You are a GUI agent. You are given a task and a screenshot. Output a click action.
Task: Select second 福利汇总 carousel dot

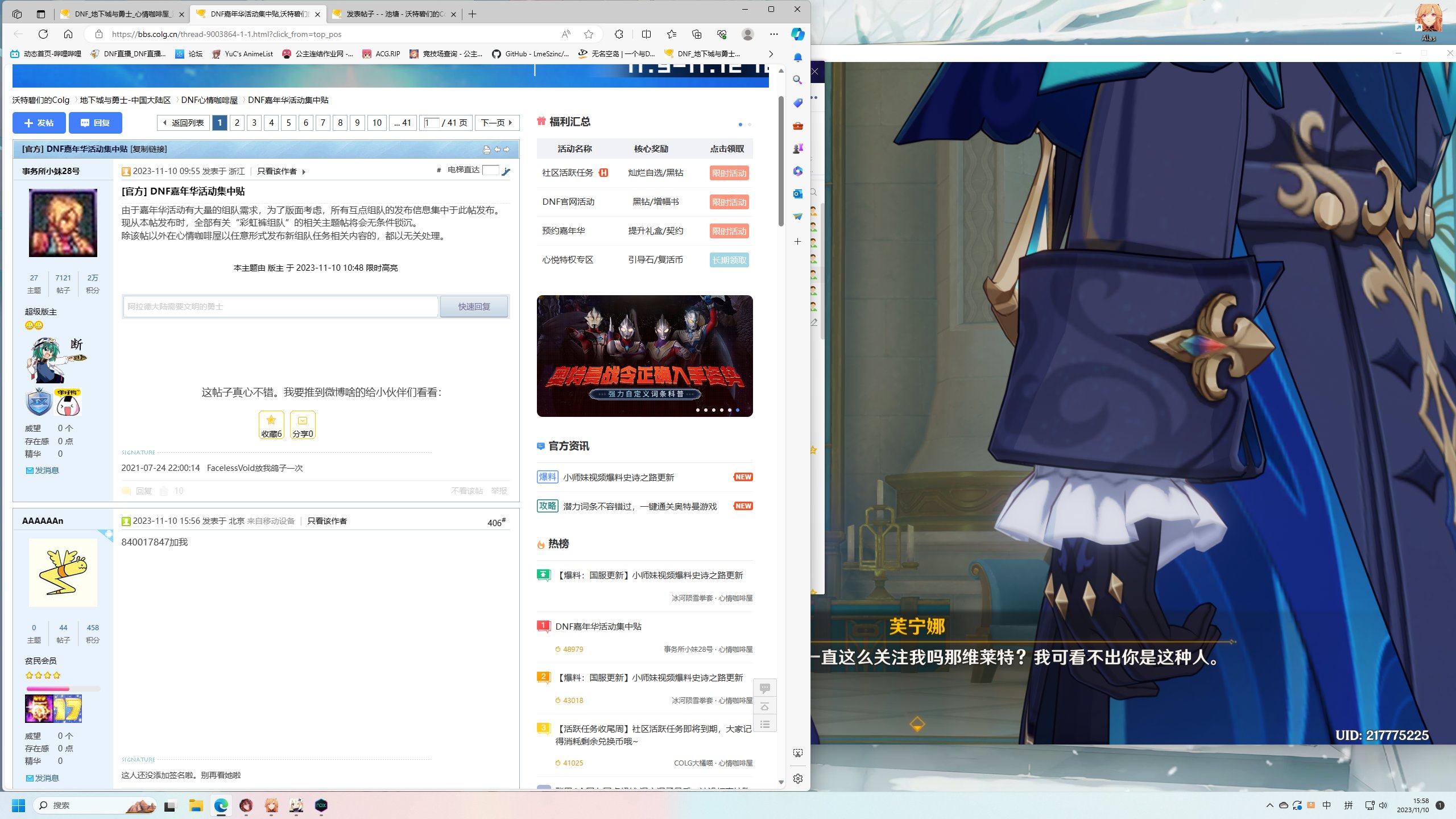[x=749, y=125]
